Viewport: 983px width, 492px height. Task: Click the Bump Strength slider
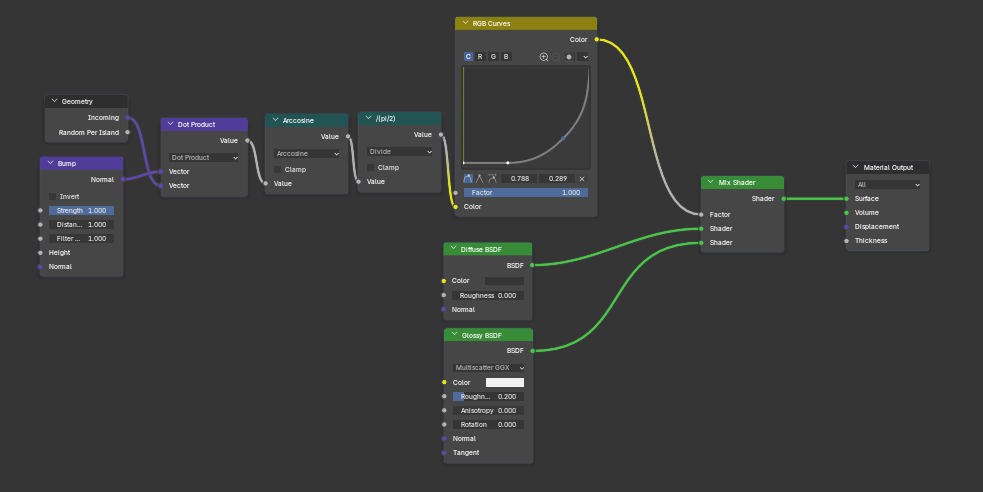point(81,211)
